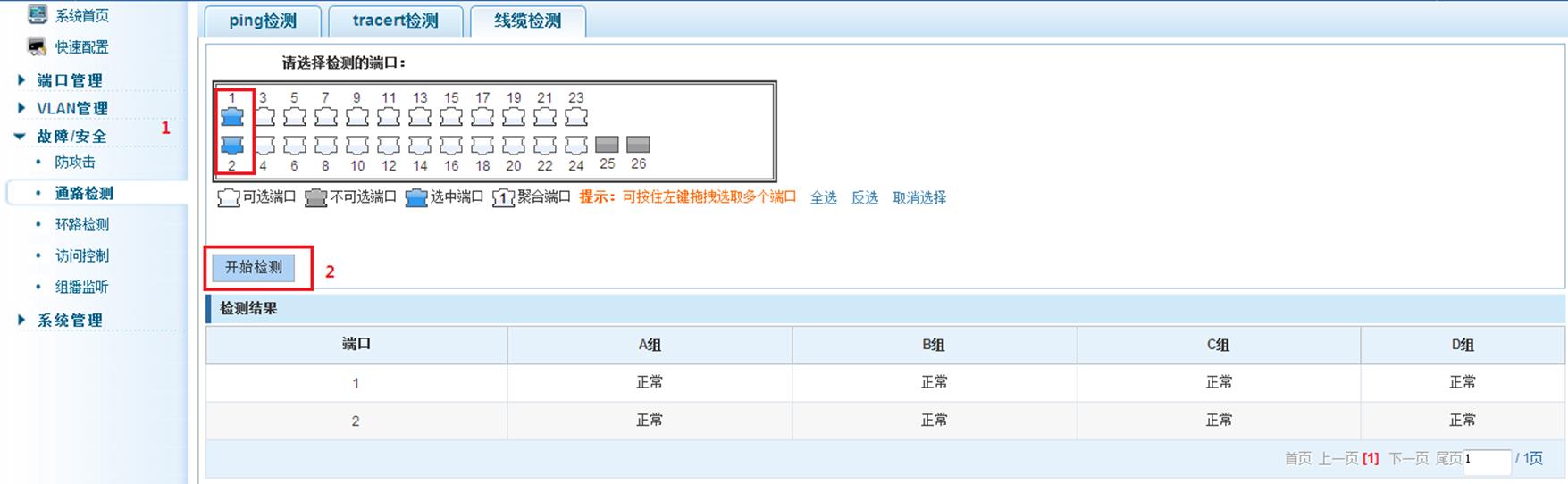Switch to 线缆检测 tab
The height and width of the screenshot is (484, 1568).
528,21
